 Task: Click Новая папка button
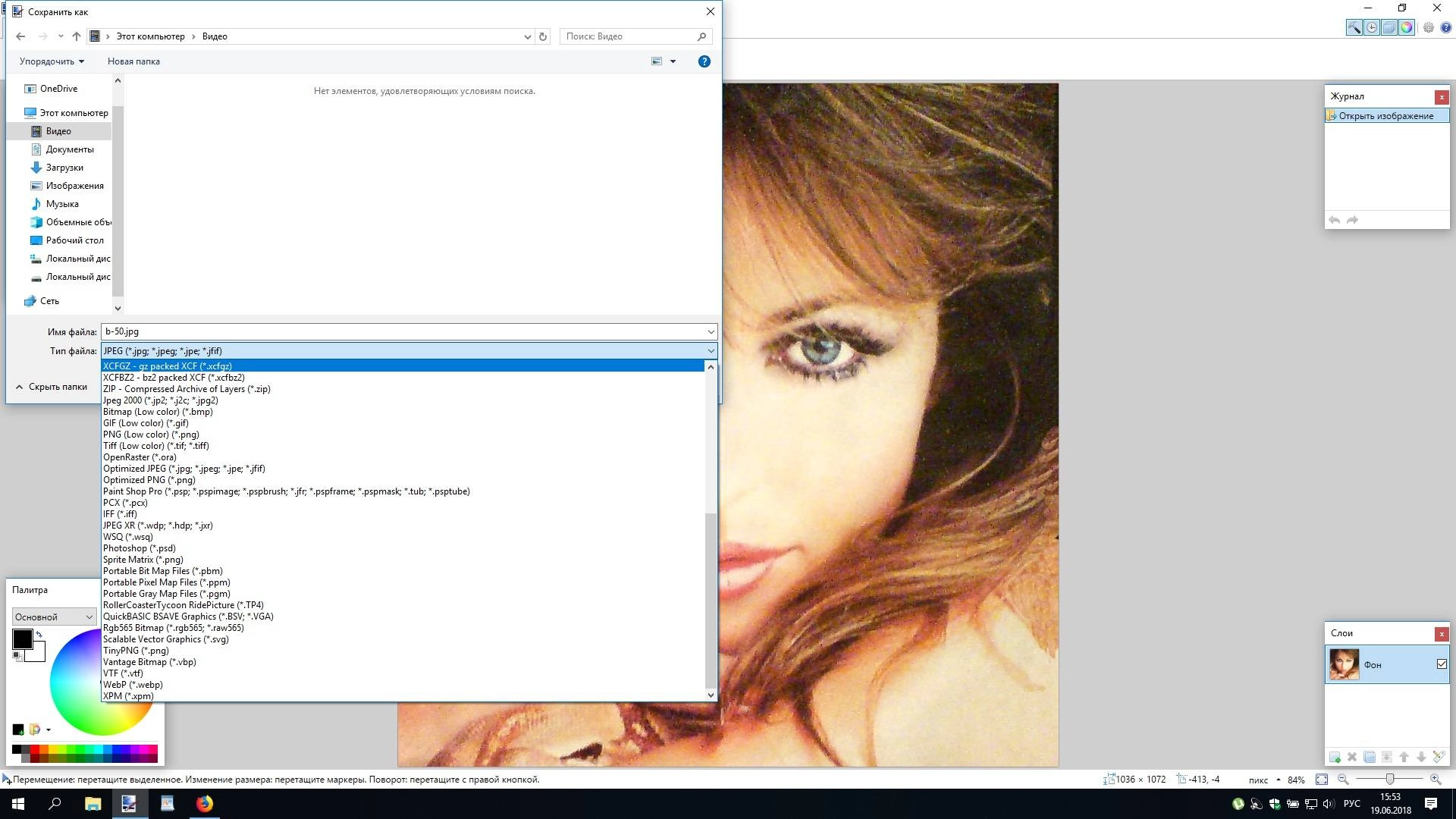133,61
